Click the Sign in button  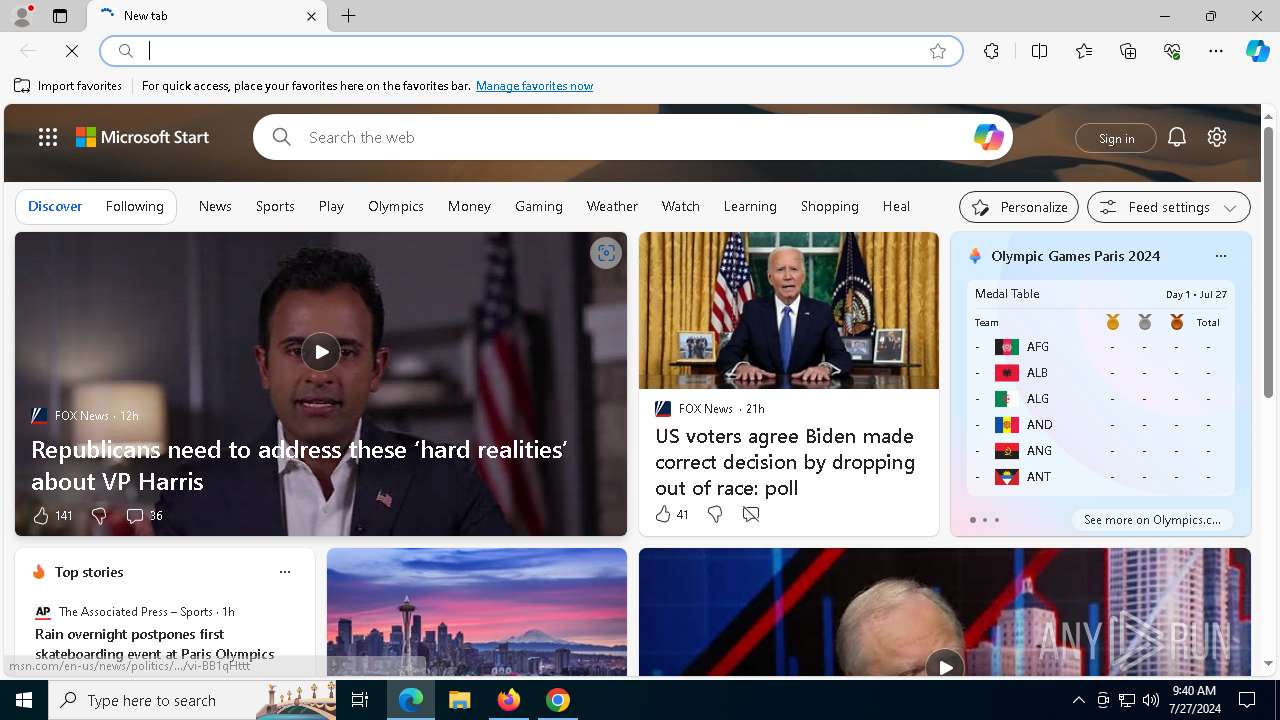point(1116,138)
